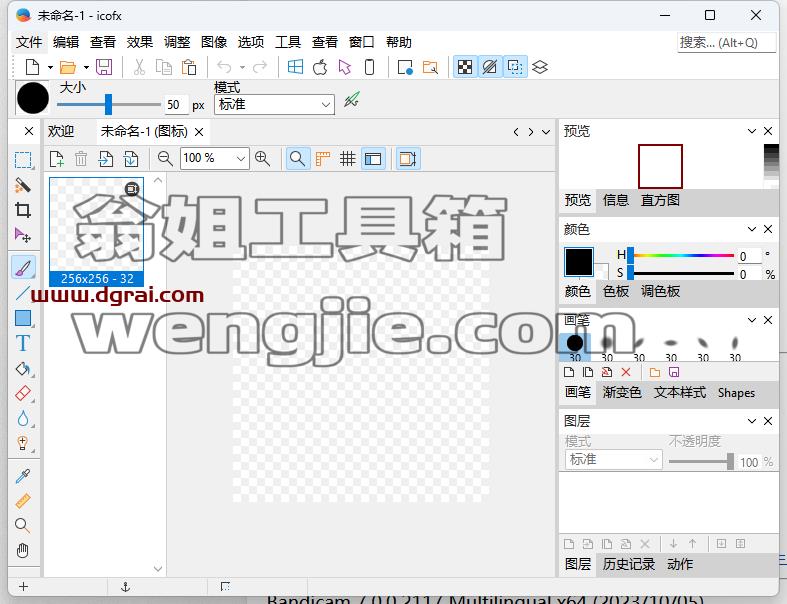Add a new image to the icon

coord(57,159)
